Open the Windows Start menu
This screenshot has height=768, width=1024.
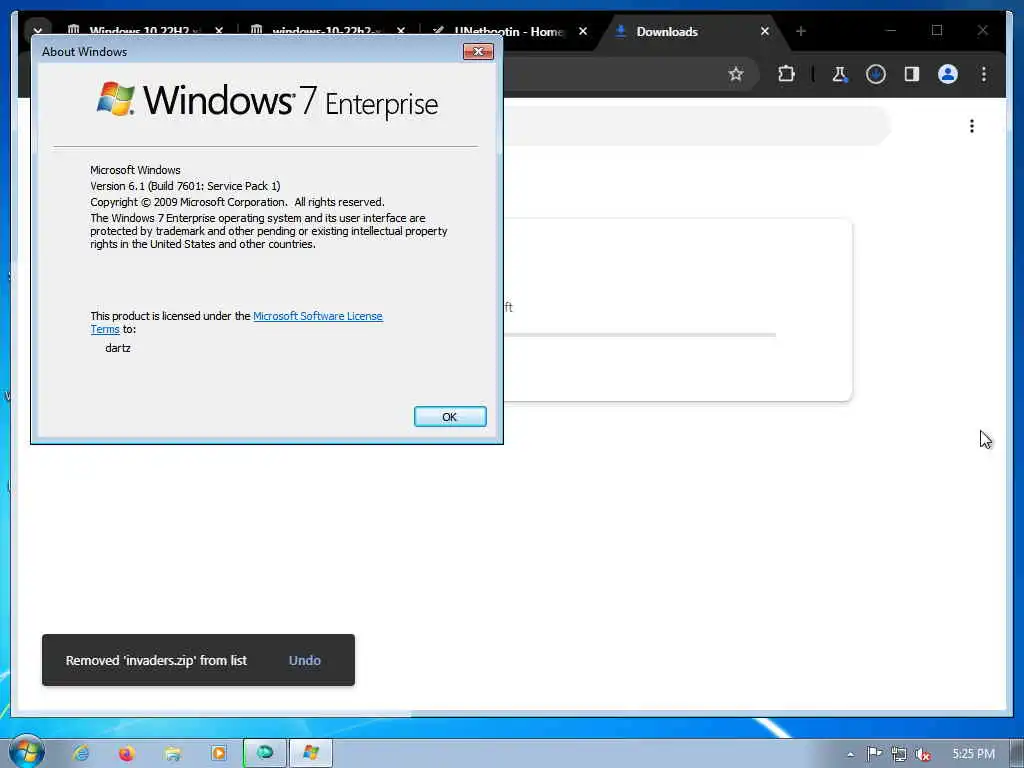(x=26, y=752)
